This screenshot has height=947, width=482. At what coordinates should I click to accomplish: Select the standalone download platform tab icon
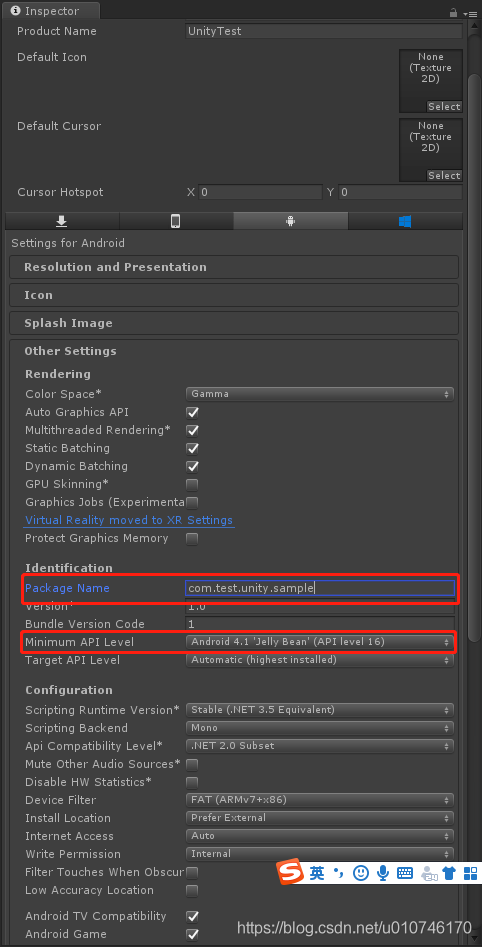62,221
